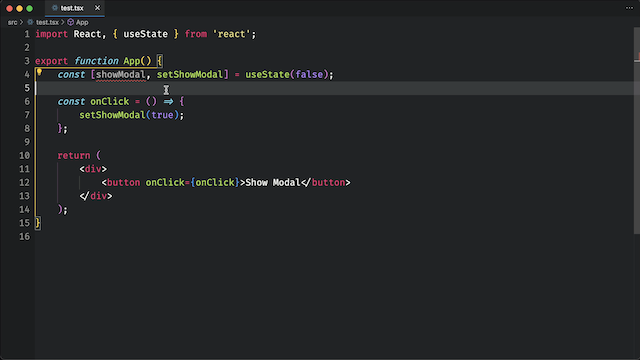The height and width of the screenshot is (360, 640).
Task: Click the src breadcrumb segment
Action: click(12, 22)
